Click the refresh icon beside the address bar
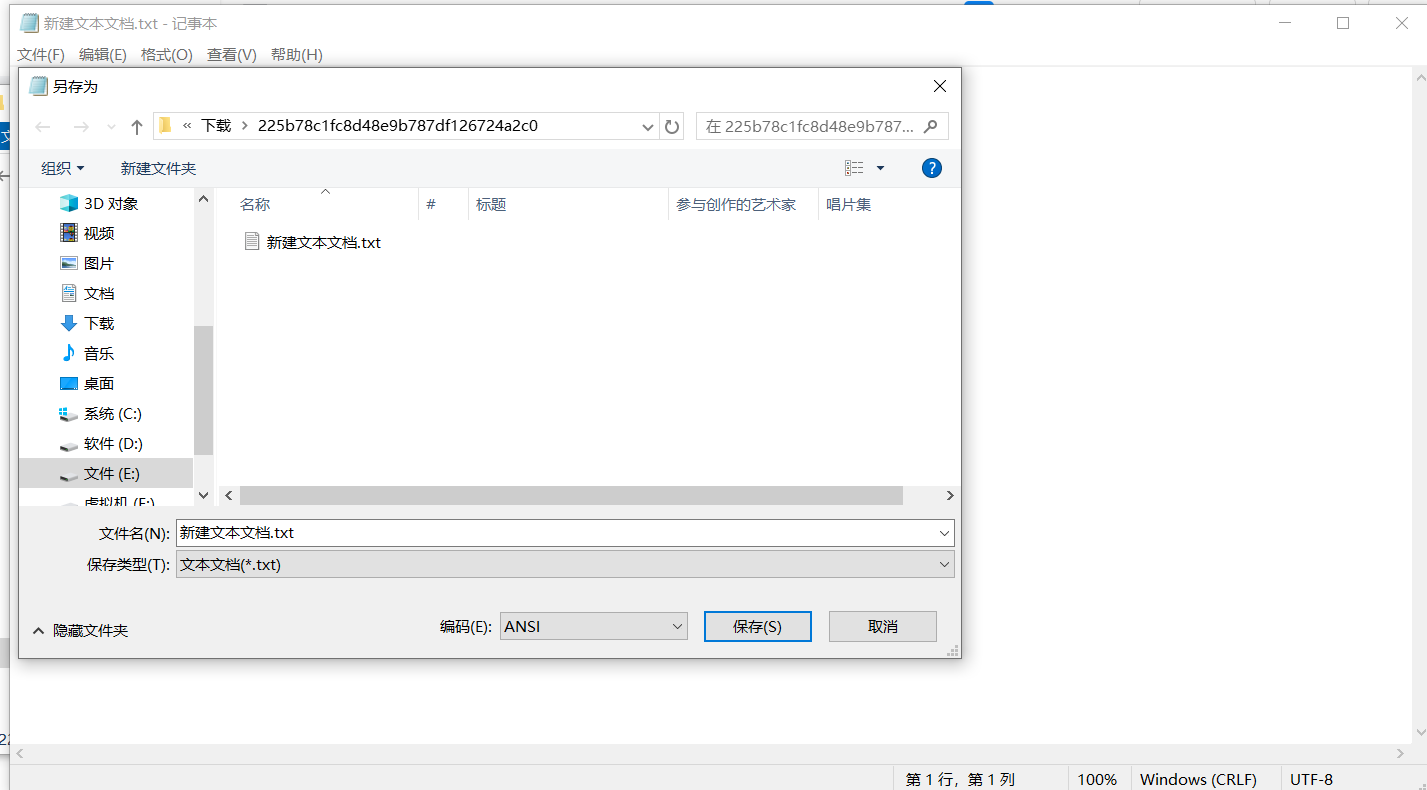 [671, 126]
